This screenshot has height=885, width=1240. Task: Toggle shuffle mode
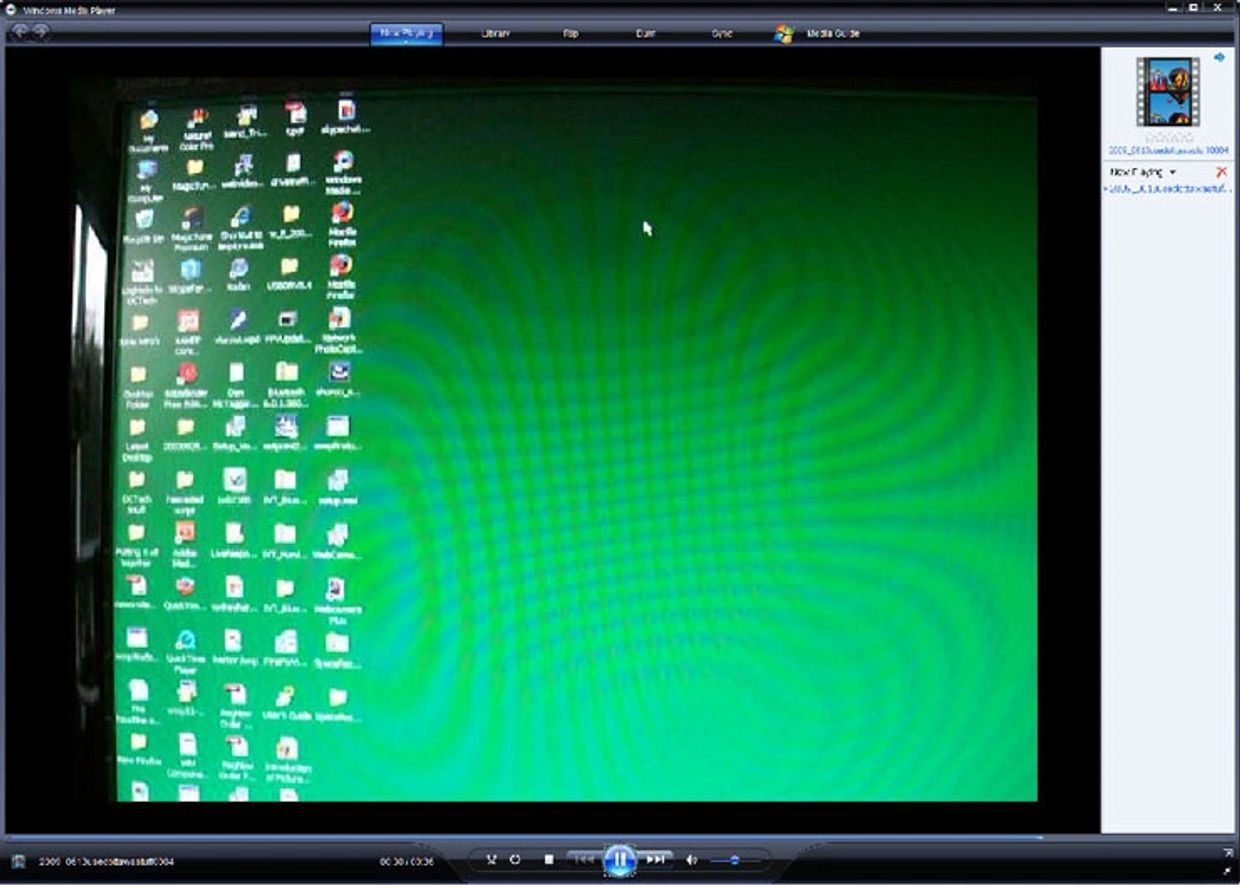point(491,860)
